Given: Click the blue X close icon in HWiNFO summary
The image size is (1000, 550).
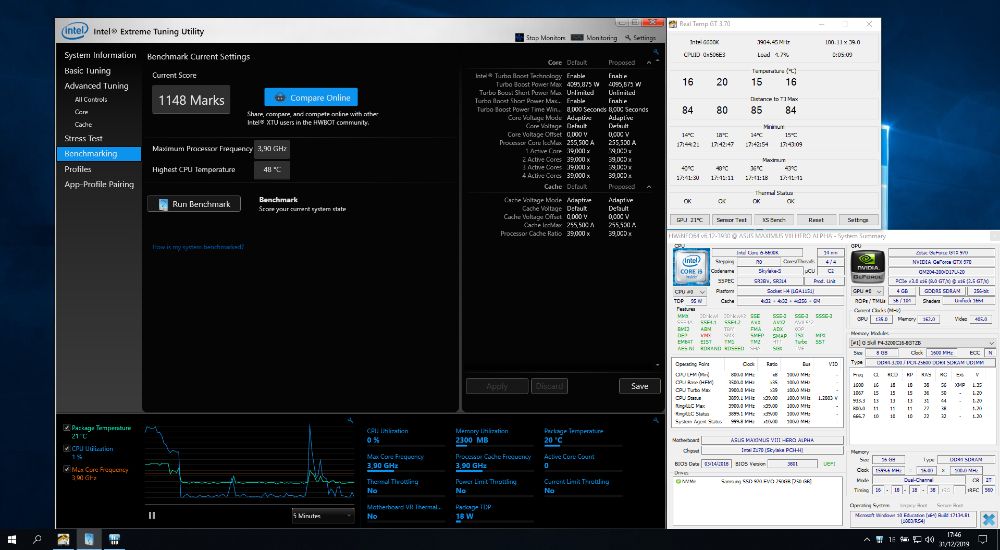Looking at the screenshot, I should (989, 519).
